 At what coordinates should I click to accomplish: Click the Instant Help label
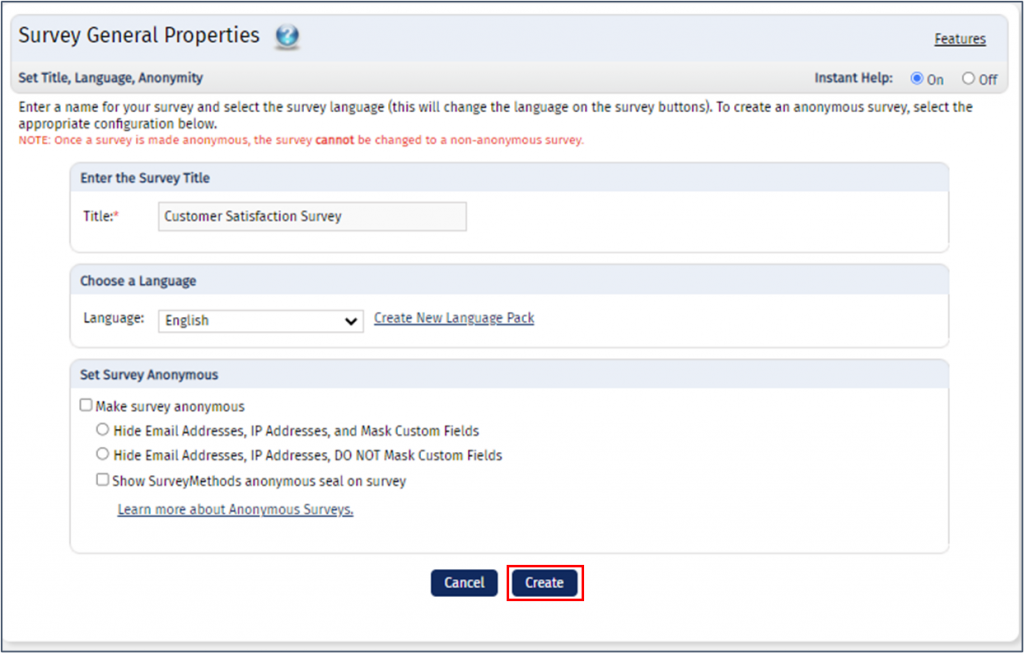854,78
